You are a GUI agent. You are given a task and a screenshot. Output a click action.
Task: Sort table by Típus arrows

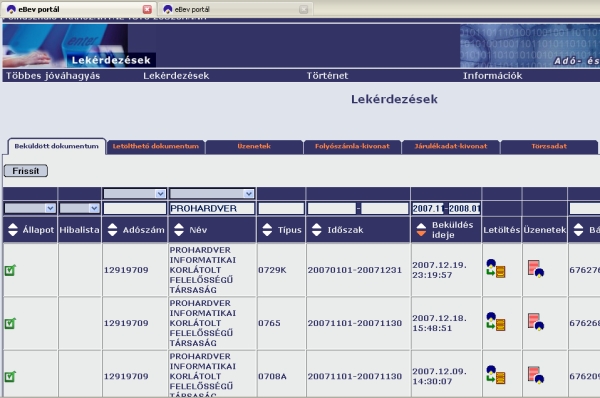point(267,230)
